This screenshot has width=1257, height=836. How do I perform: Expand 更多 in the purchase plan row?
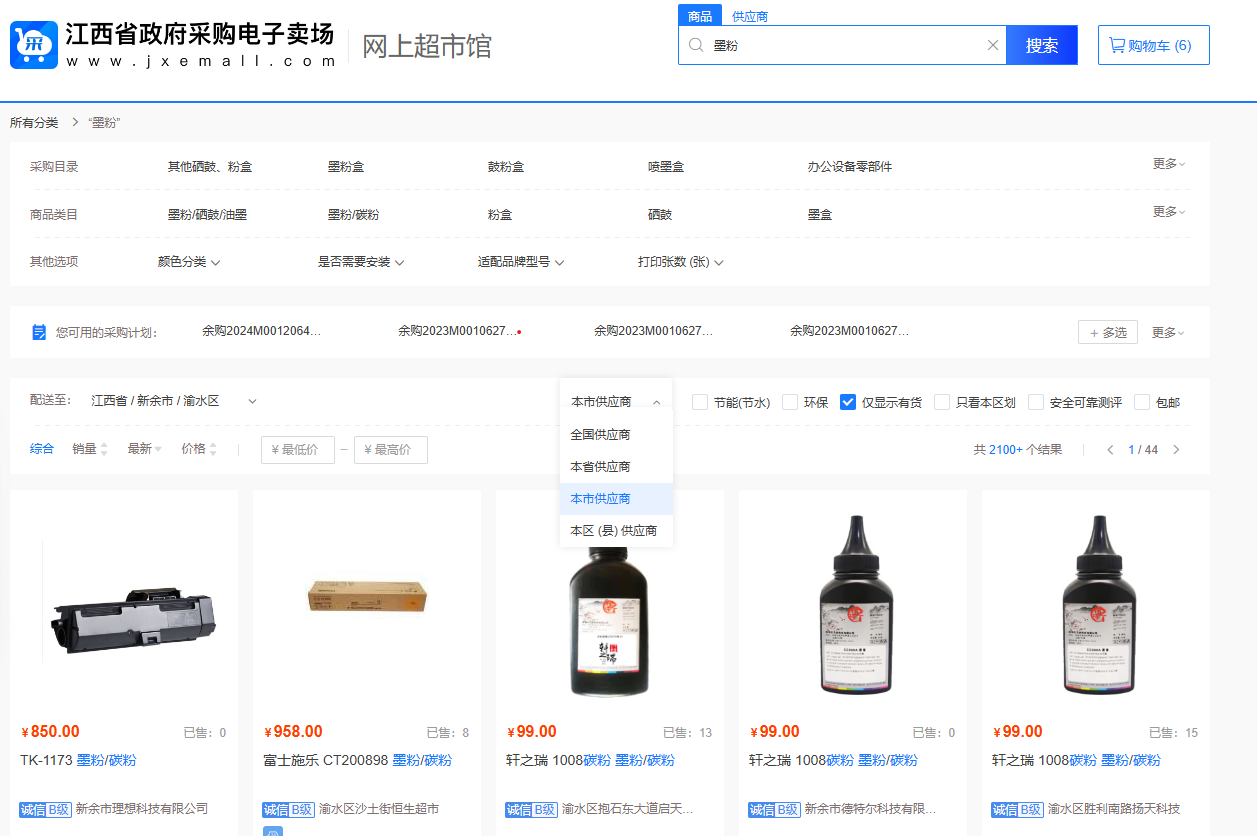coord(1169,333)
